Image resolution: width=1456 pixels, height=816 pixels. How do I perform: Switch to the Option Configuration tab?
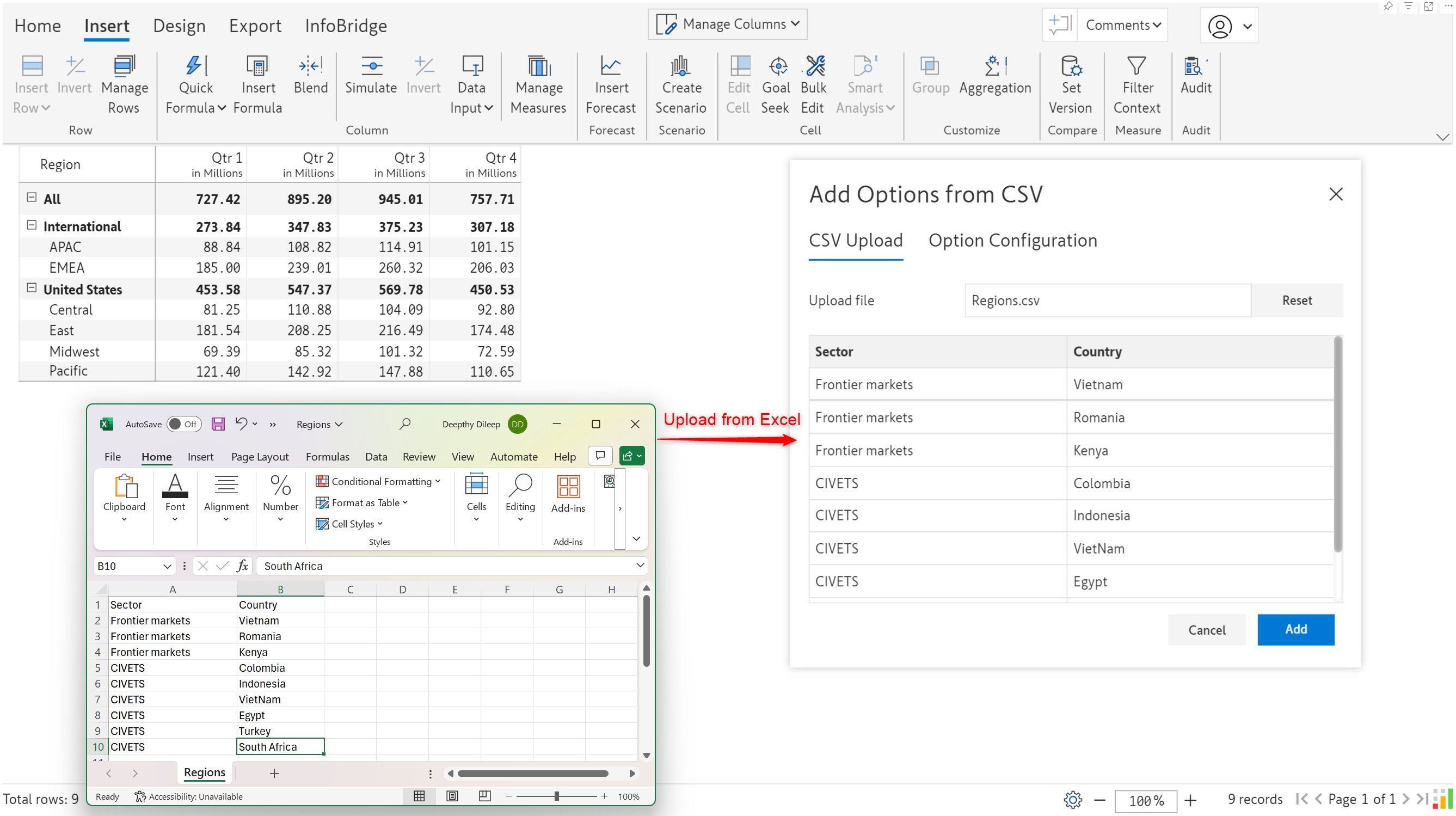[x=1012, y=240]
